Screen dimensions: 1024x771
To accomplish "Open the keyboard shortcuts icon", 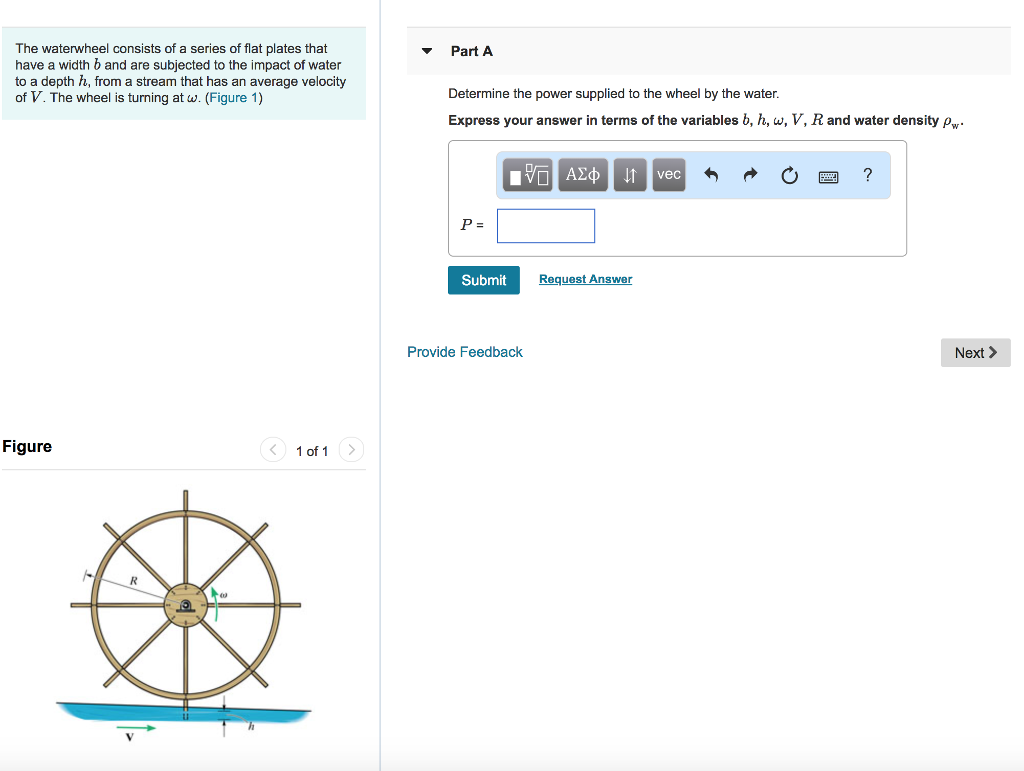I will (x=828, y=175).
